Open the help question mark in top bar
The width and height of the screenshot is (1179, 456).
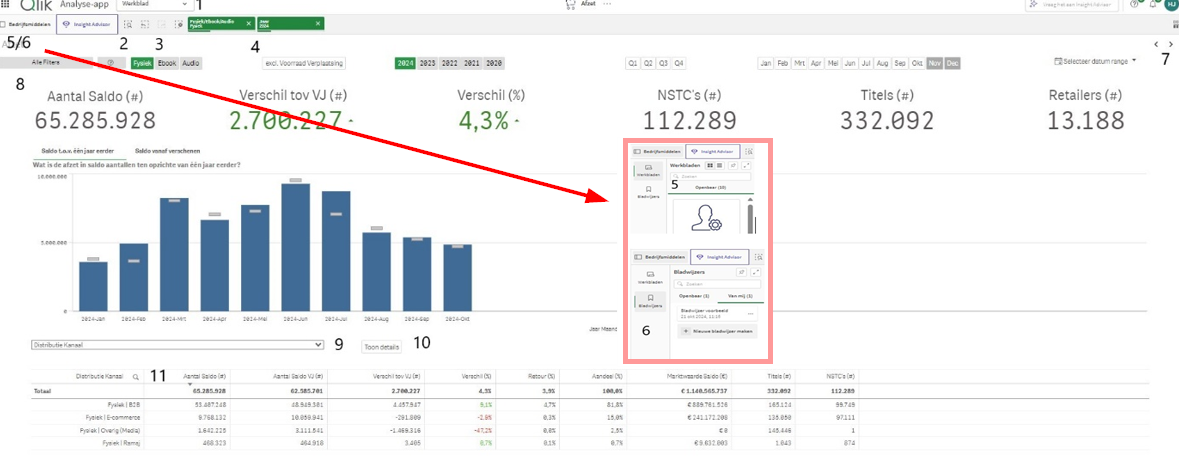[1135, 4]
